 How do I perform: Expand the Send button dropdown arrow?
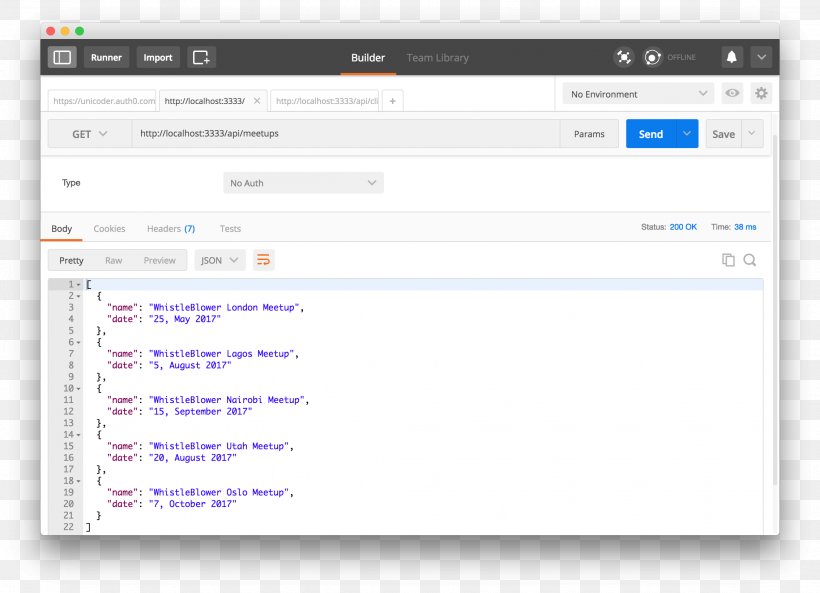click(686, 133)
